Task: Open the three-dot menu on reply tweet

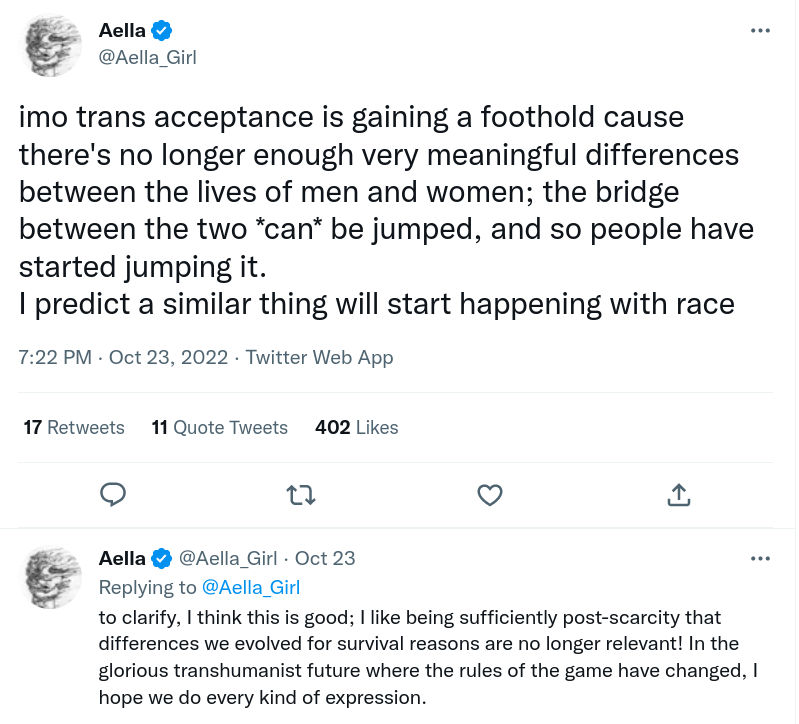Action: point(760,559)
